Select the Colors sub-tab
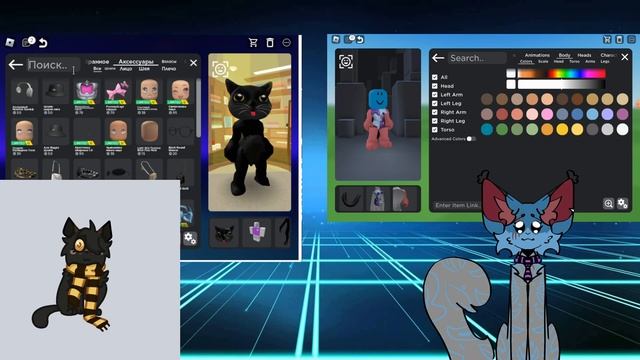This screenshot has width=640, height=360. pyautogui.click(x=526, y=61)
